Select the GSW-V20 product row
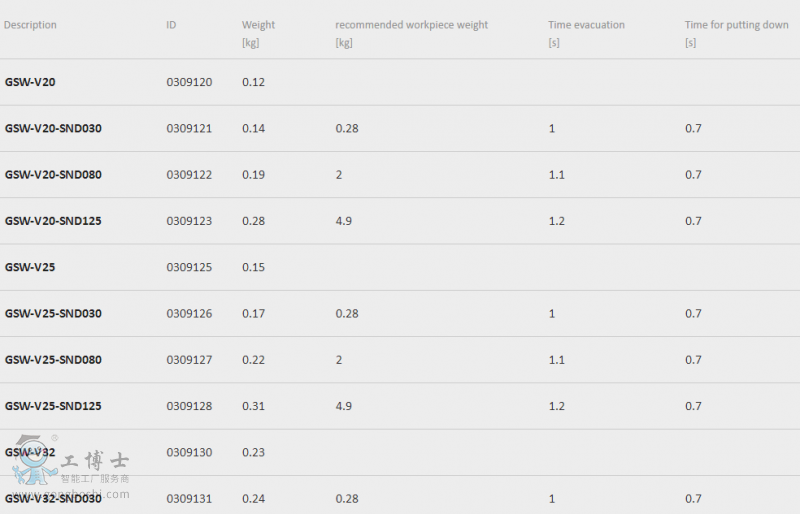The height and width of the screenshot is (514, 800). (x=400, y=82)
